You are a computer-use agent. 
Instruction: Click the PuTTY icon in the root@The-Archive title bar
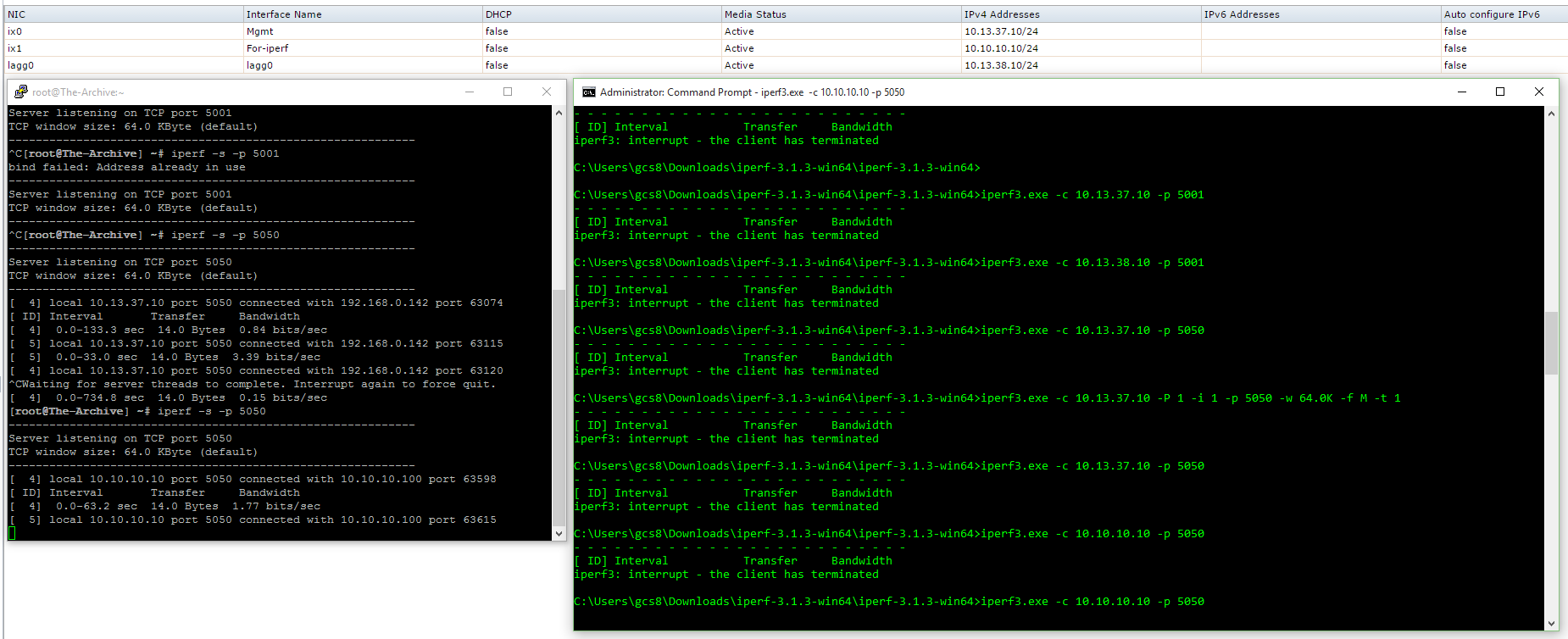click(x=21, y=92)
